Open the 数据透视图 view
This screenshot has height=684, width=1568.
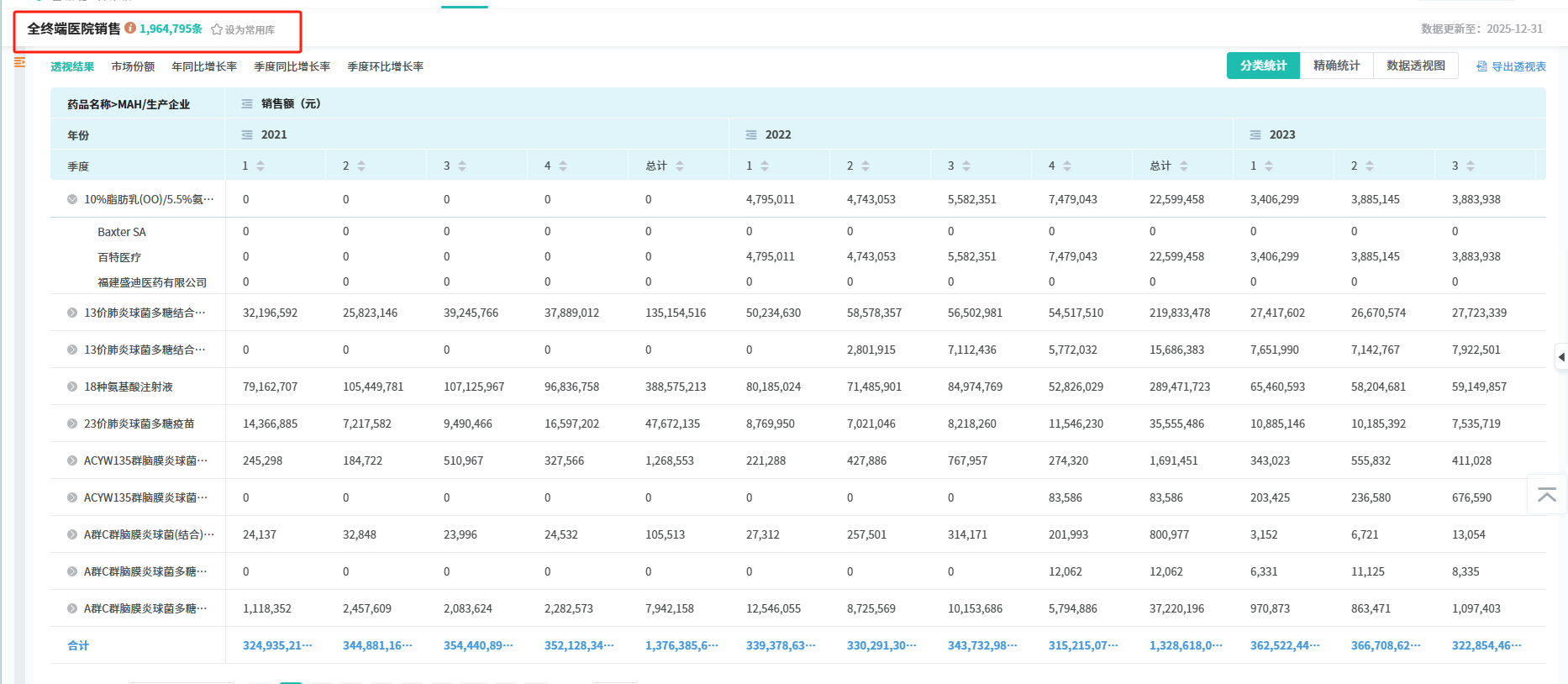[x=1416, y=66]
